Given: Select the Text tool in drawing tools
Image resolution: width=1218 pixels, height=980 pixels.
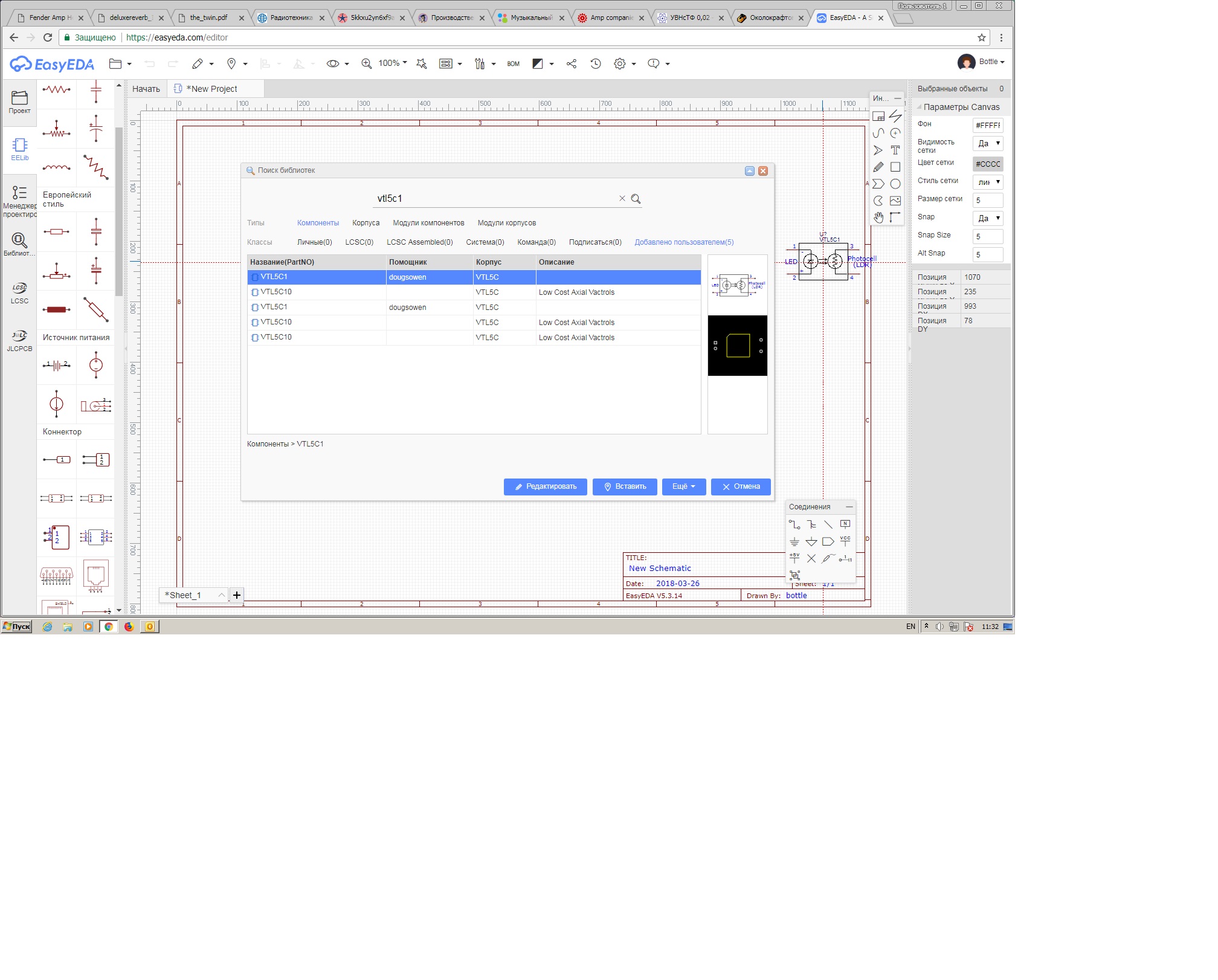Looking at the screenshot, I should pos(895,150).
